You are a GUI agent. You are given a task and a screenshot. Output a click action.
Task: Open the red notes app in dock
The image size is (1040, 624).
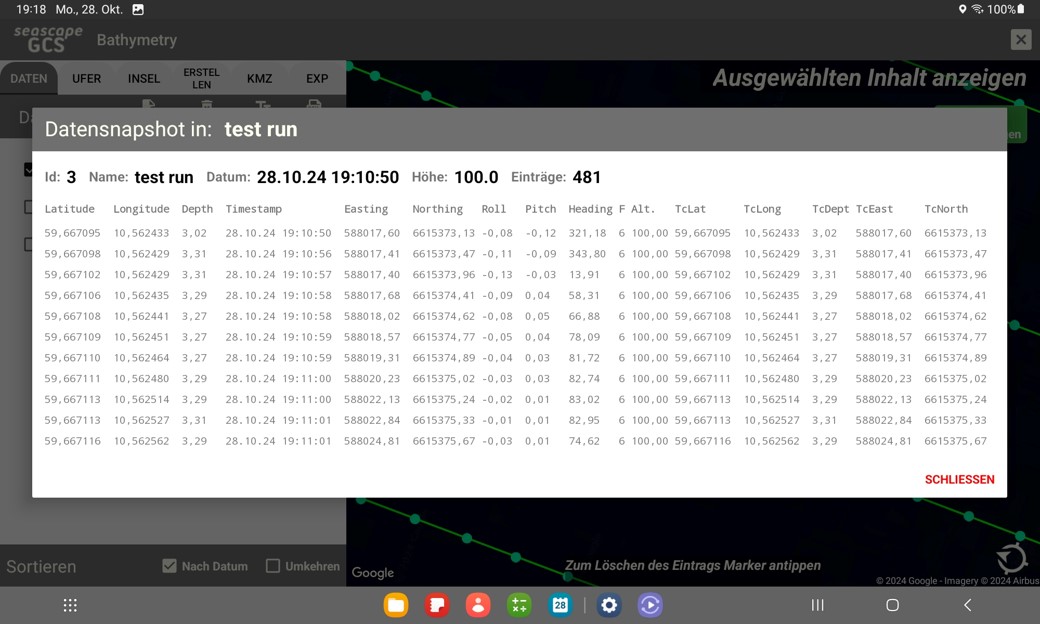pyautogui.click(x=436, y=605)
